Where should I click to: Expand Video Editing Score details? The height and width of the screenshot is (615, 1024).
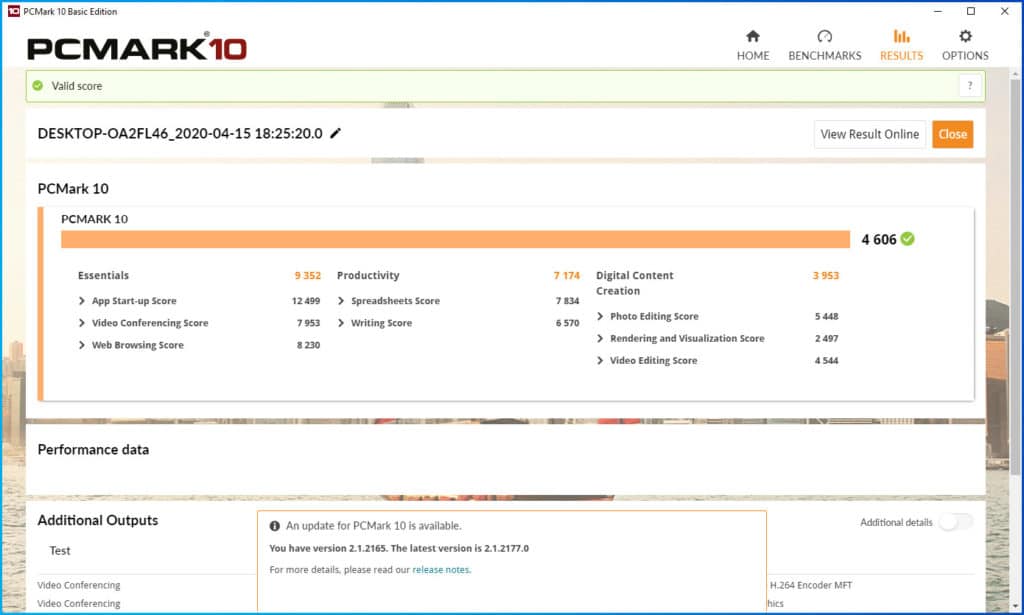point(600,360)
